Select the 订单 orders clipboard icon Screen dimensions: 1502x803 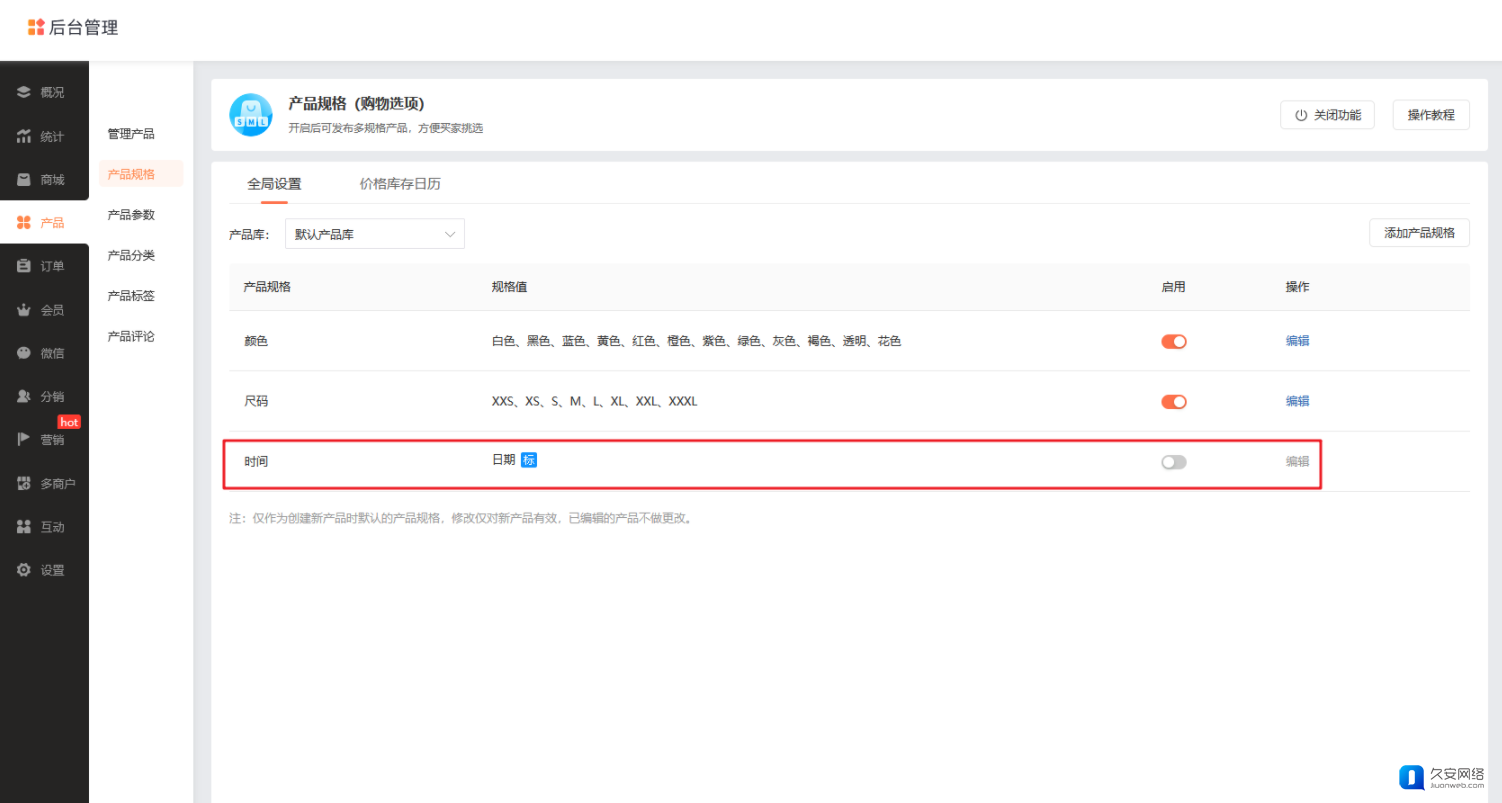pyautogui.click(x=24, y=266)
